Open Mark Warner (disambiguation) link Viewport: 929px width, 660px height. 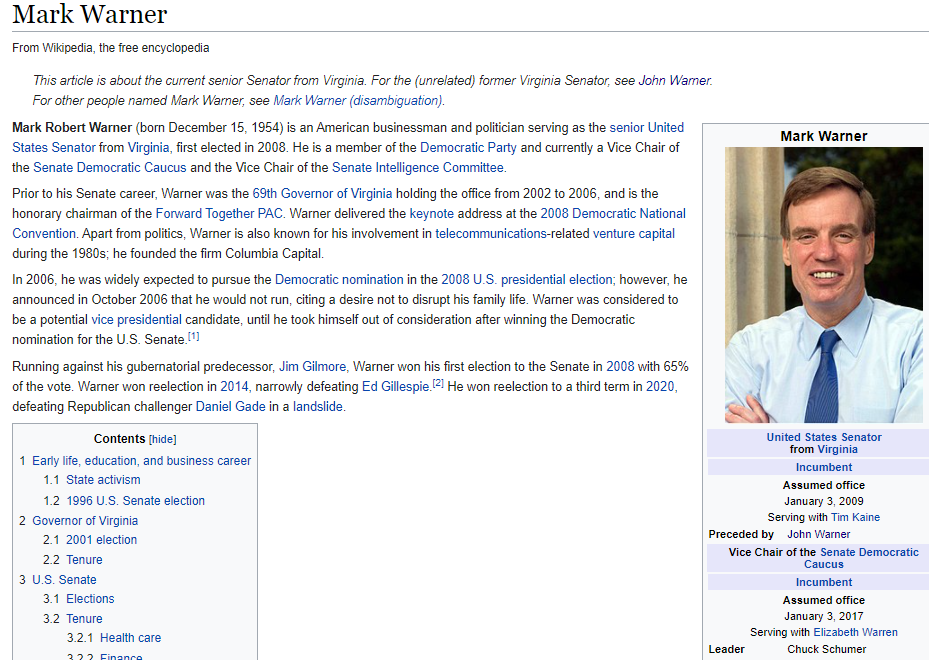pyautogui.click(x=357, y=101)
